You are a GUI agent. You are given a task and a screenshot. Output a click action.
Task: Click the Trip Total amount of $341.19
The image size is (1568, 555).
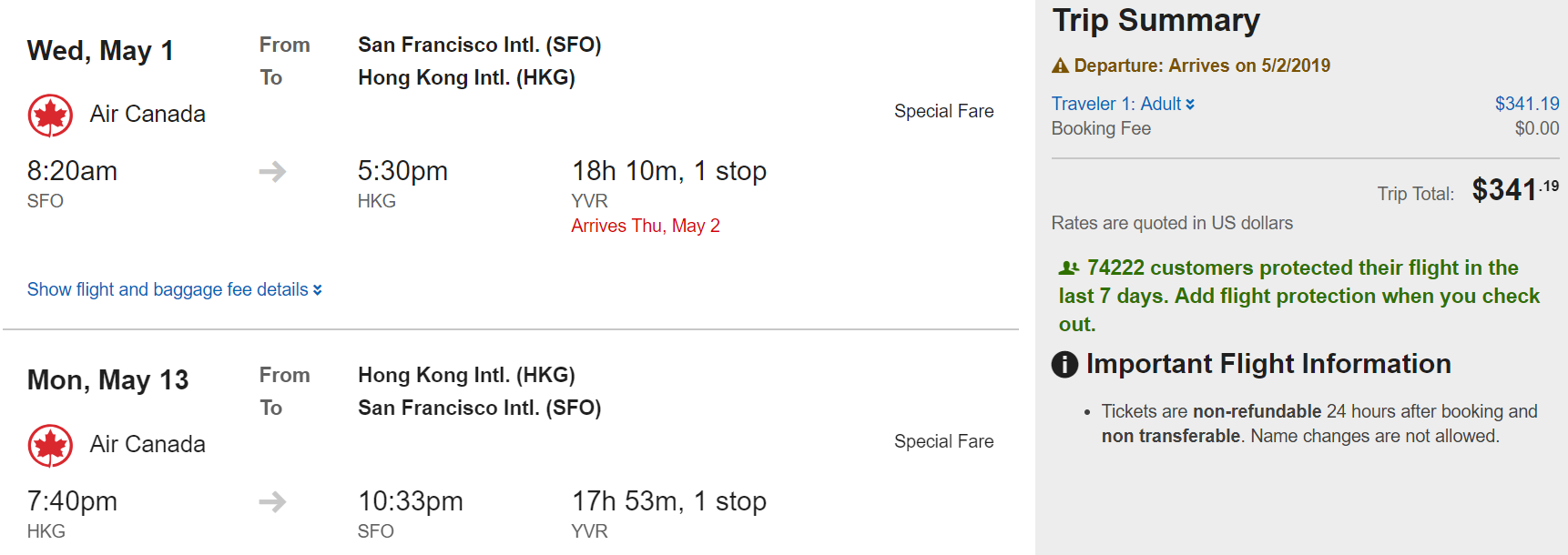[1514, 190]
